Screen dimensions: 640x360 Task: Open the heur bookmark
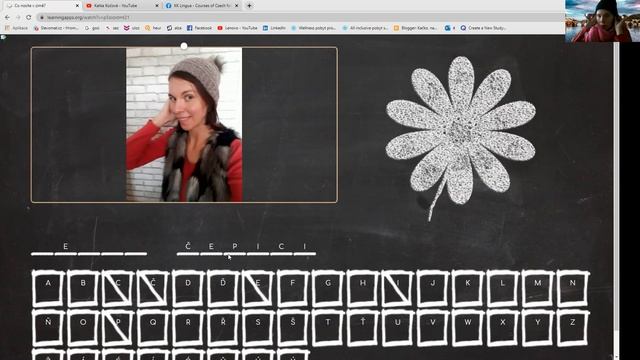click(153, 28)
